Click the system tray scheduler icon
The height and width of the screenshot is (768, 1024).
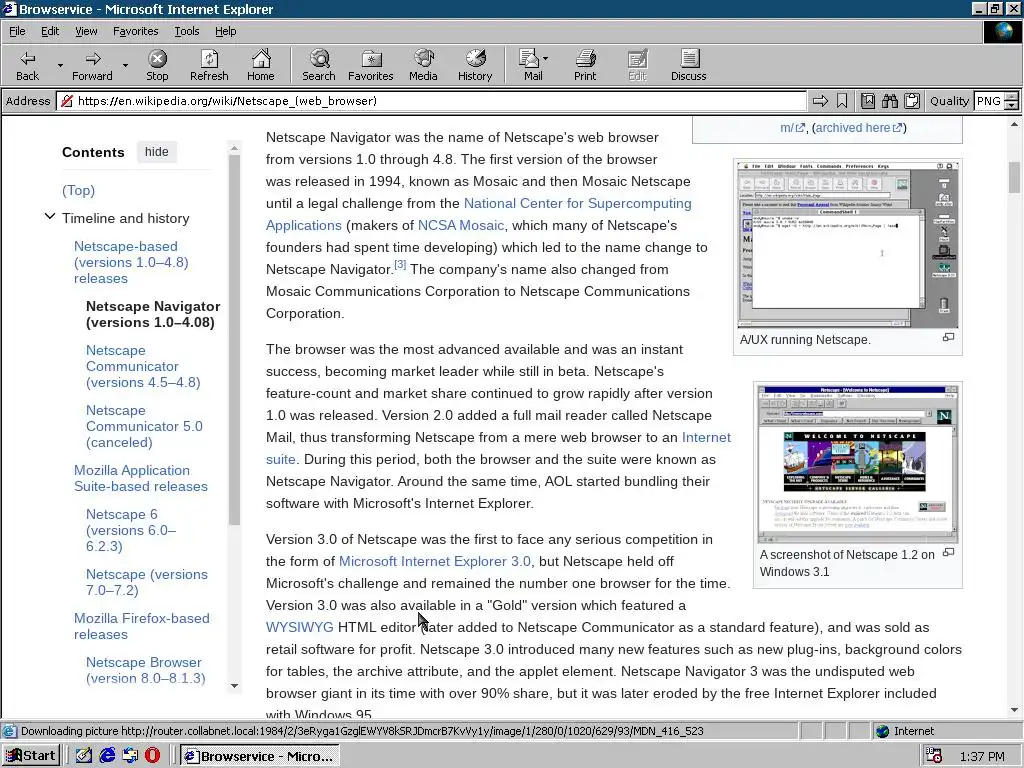934,756
